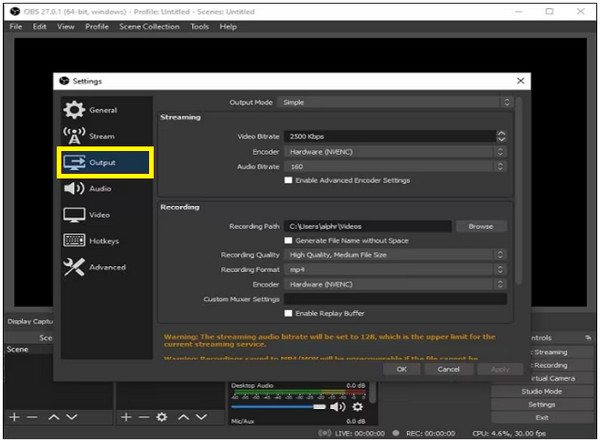Open the Streaming Encoder dropdown

pyautogui.click(x=395, y=152)
